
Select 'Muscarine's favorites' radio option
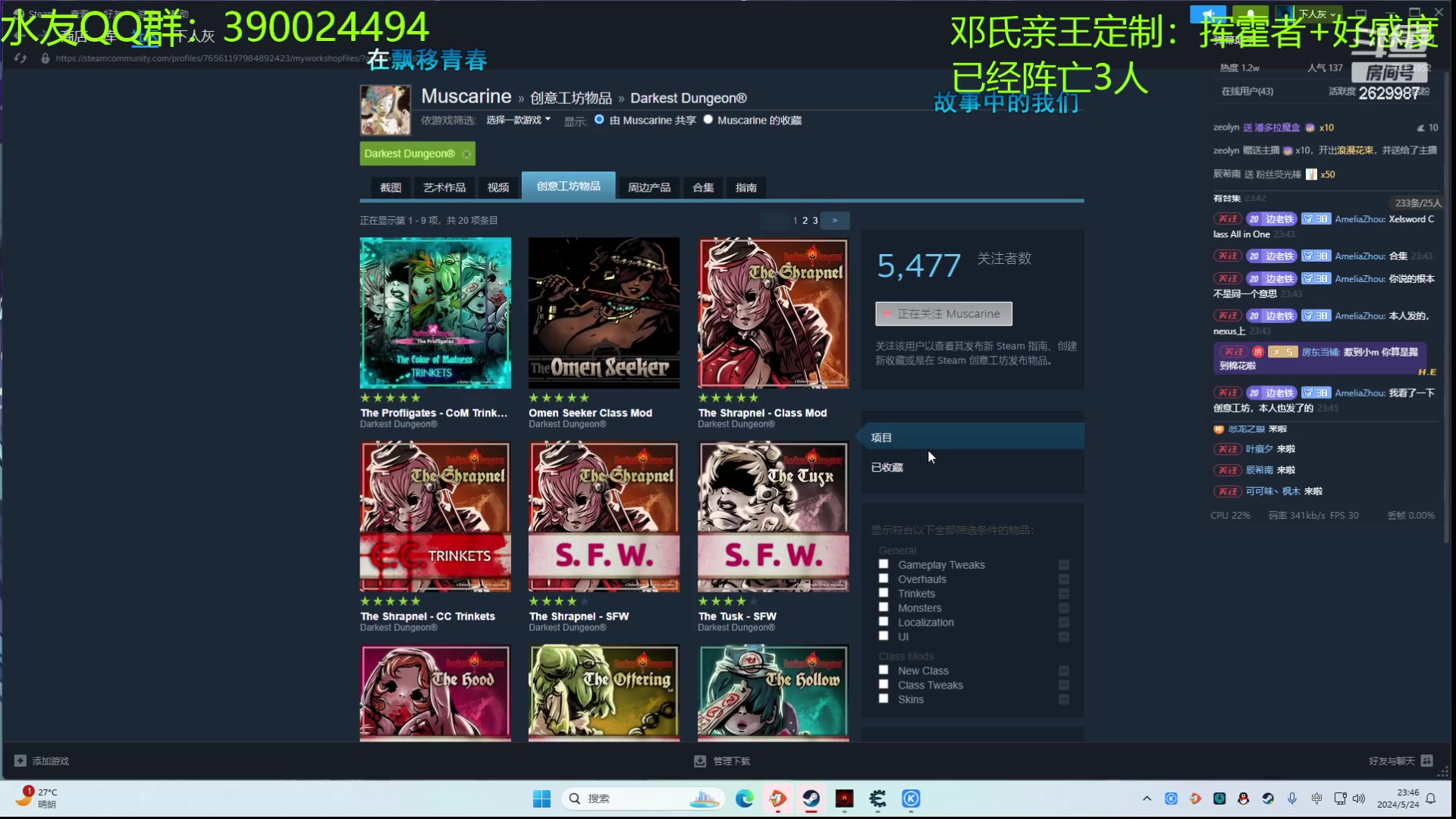(x=708, y=119)
